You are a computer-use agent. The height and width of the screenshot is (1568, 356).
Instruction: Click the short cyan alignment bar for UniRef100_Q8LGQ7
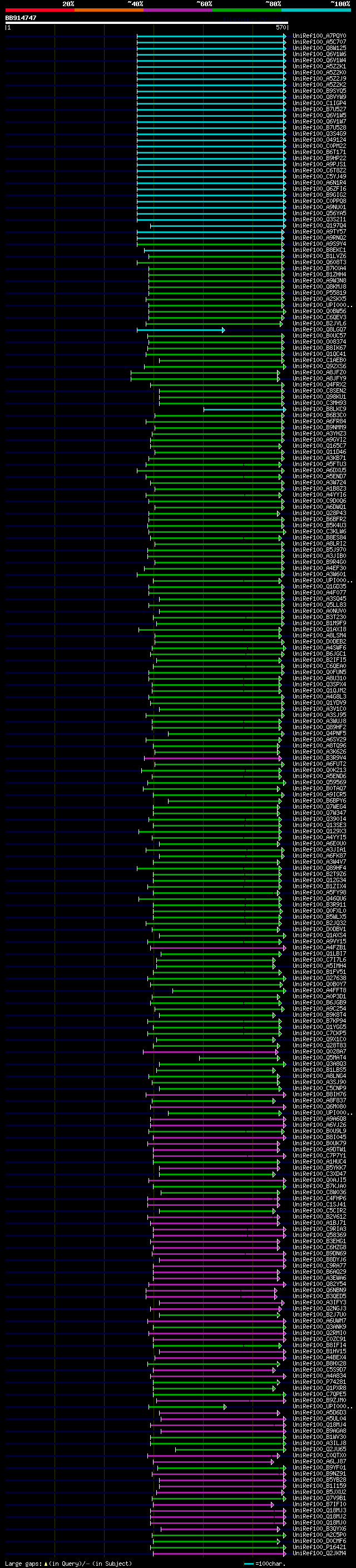(181, 330)
